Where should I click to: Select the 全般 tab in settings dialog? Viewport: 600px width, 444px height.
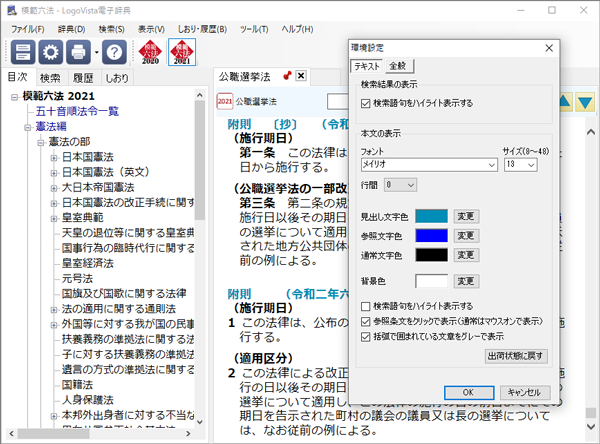coord(398,66)
